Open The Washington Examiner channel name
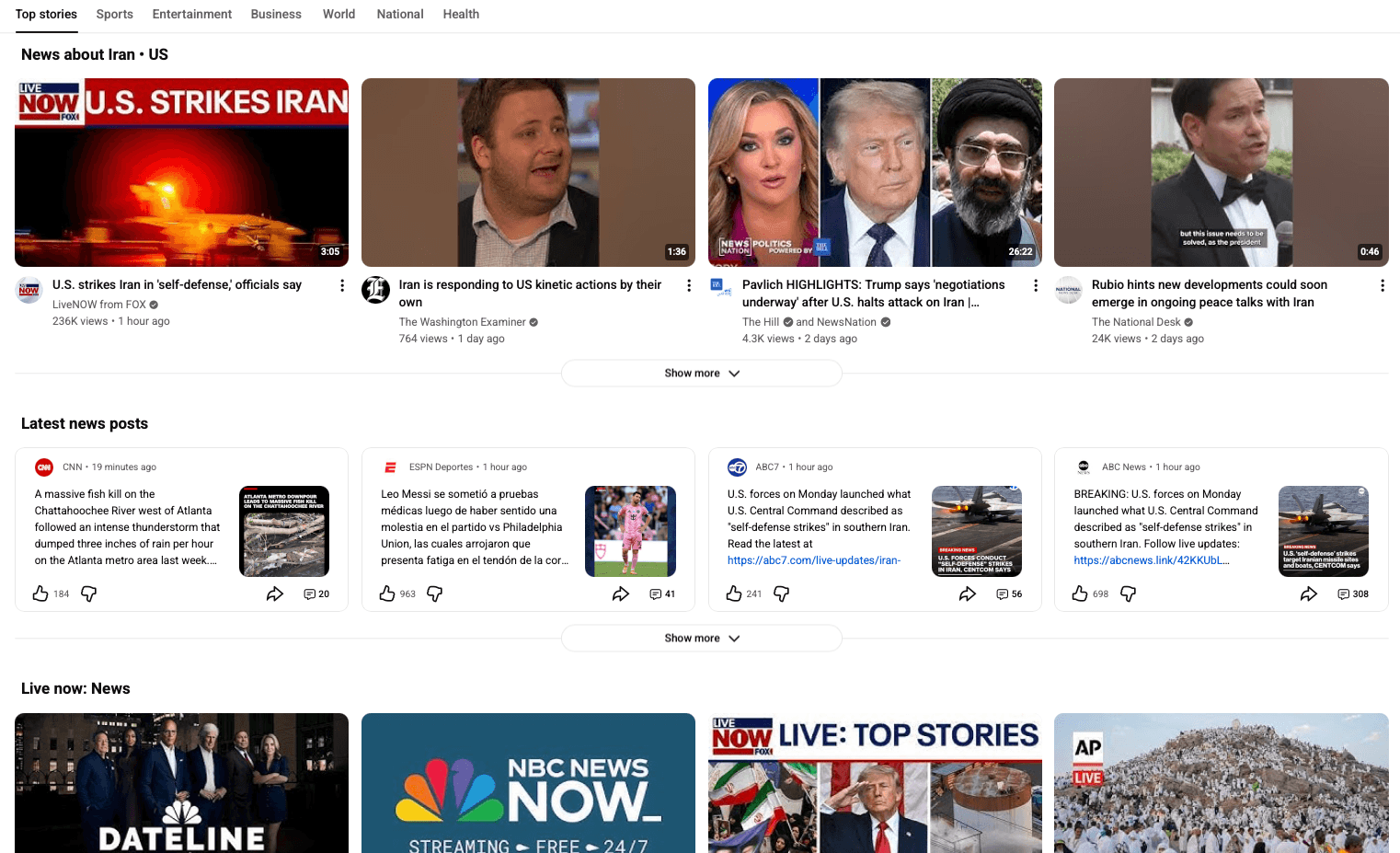The height and width of the screenshot is (853, 1400). pyautogui.click(x=463, y=322)
